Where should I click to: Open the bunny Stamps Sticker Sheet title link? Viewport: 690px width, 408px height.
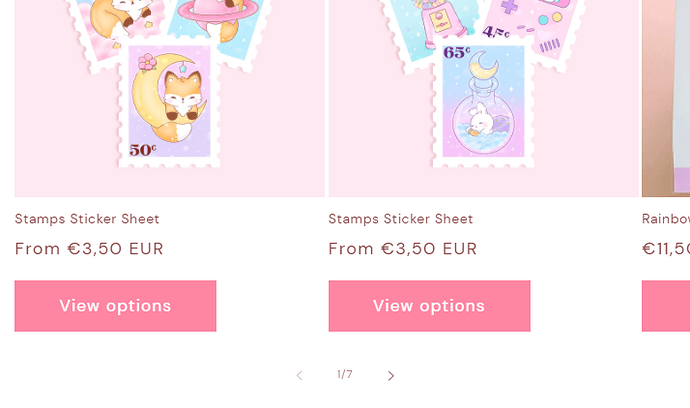point(400,219)
